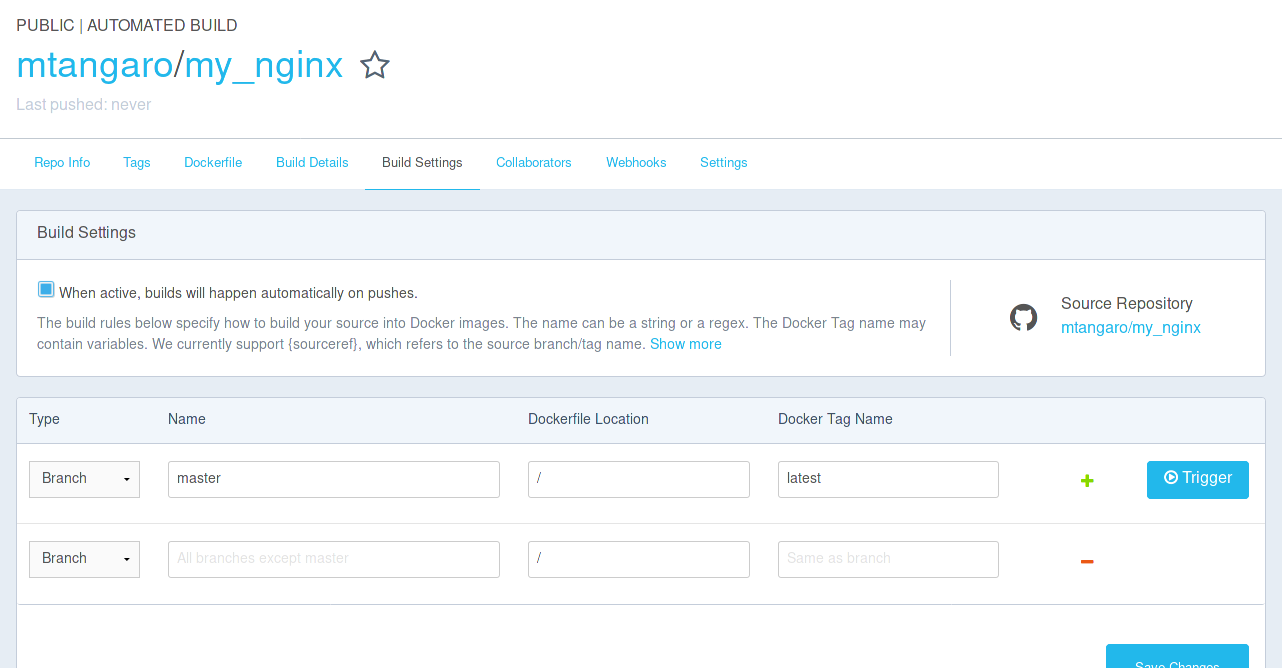The image size is (1282, 668).
Task: Open mtangaro/my_nginx source repository link
Action: click(x=1130, y=327)
